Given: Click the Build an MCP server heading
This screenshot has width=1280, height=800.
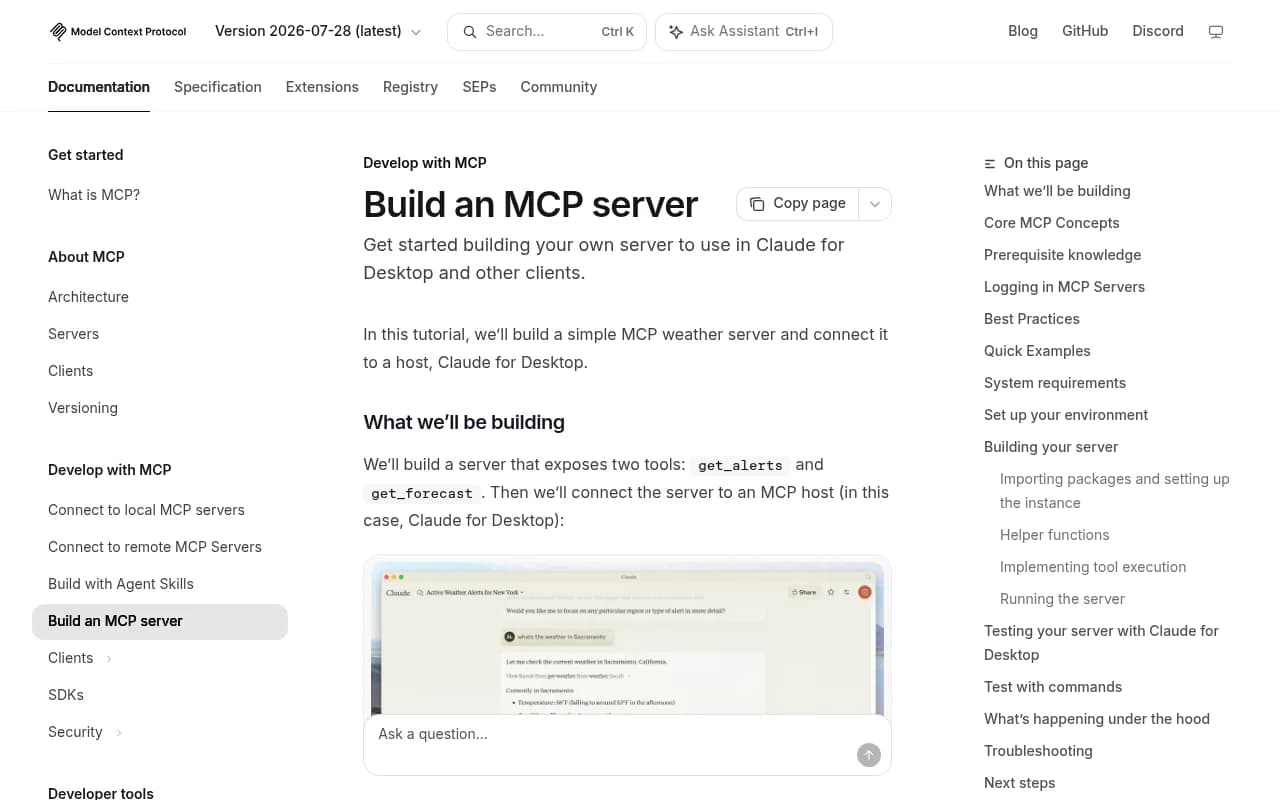Looking at the screenshot, I should [x=531, y=204].
